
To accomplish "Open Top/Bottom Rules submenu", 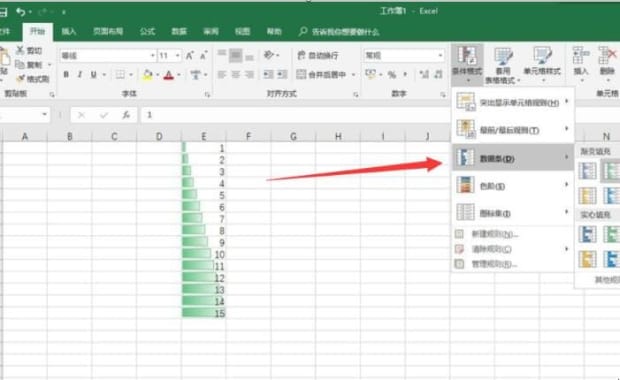I will click(x=513, y=130).
